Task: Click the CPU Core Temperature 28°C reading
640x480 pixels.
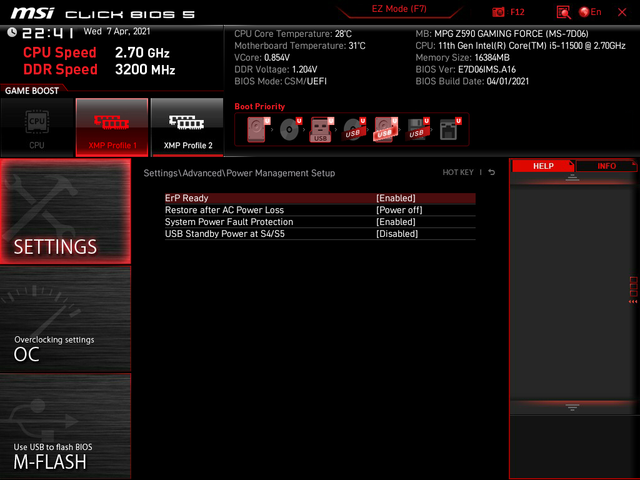Action: [x=293, y=34]
